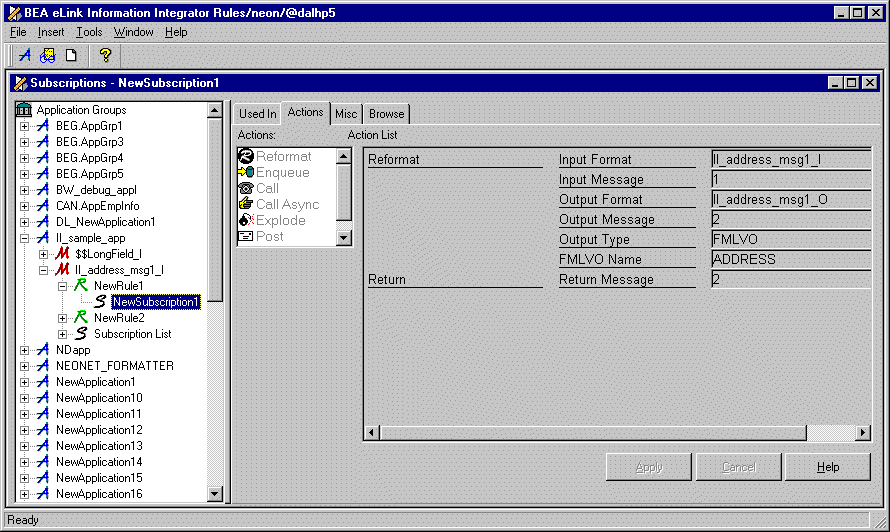Screen dimensions: 890x532
Task: Click the Action List scroll right arrow
Action: pyautogui.click(x=863, y=433)
